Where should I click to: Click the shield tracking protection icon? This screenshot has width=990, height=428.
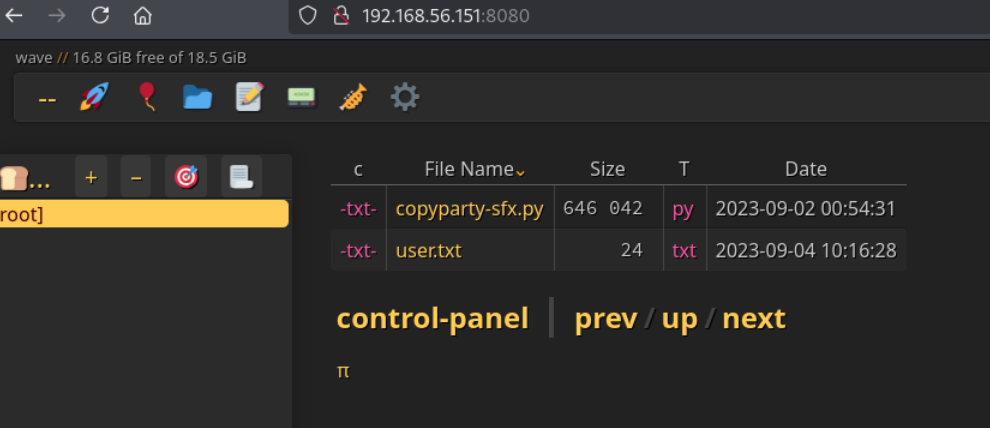click(x=307, y=16)
